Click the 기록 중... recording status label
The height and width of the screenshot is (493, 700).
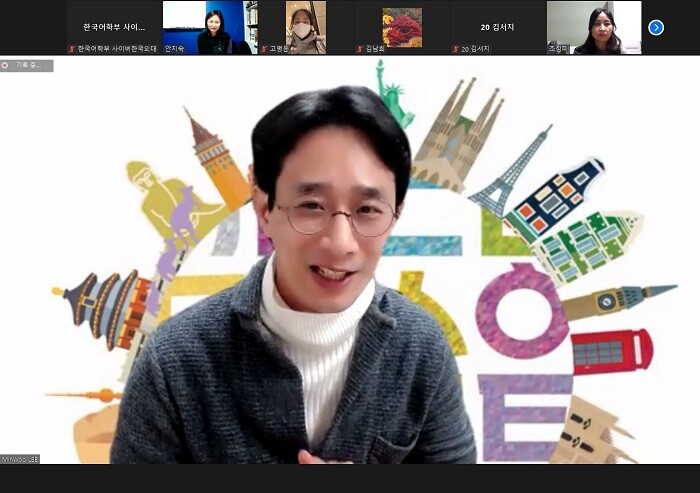tap(29, 66)
